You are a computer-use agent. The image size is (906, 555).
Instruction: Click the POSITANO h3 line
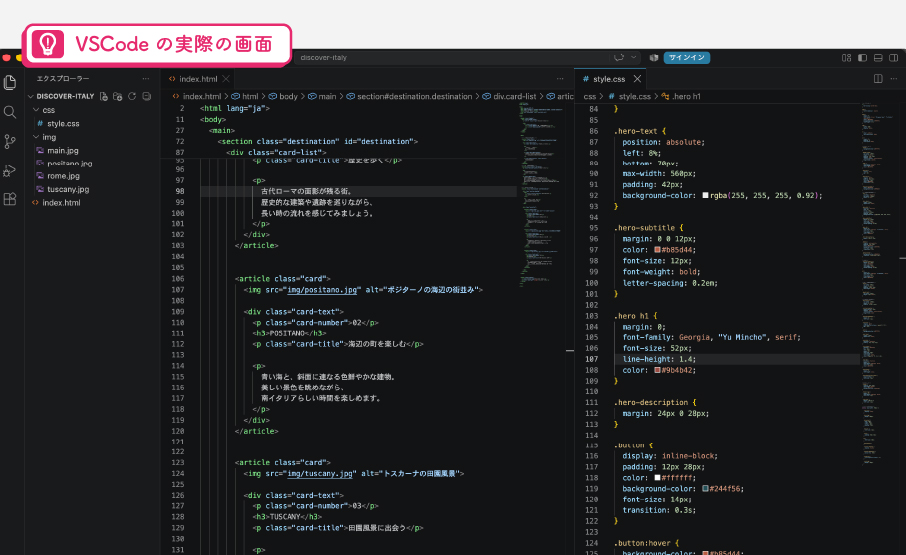point(289,333)
